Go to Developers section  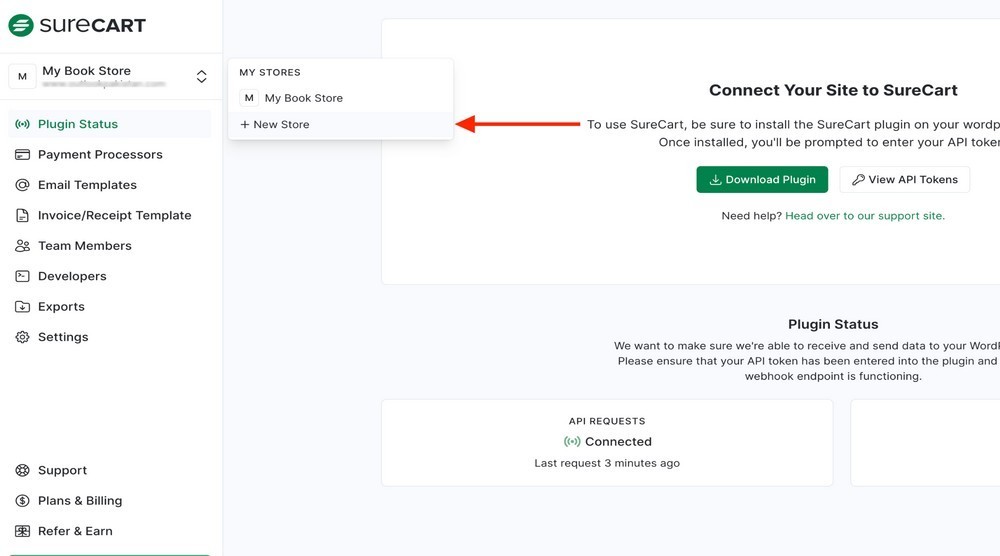[x=72, y=276]
